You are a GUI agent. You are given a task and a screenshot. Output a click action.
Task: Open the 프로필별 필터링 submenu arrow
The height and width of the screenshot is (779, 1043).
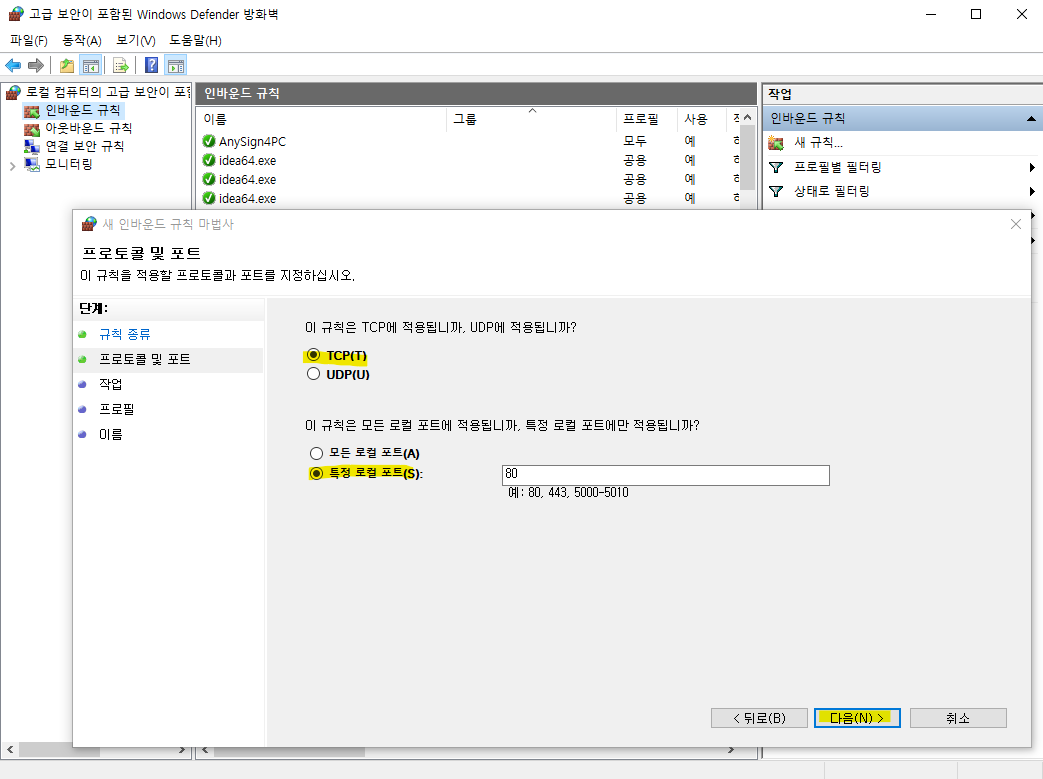[1031, 167]
